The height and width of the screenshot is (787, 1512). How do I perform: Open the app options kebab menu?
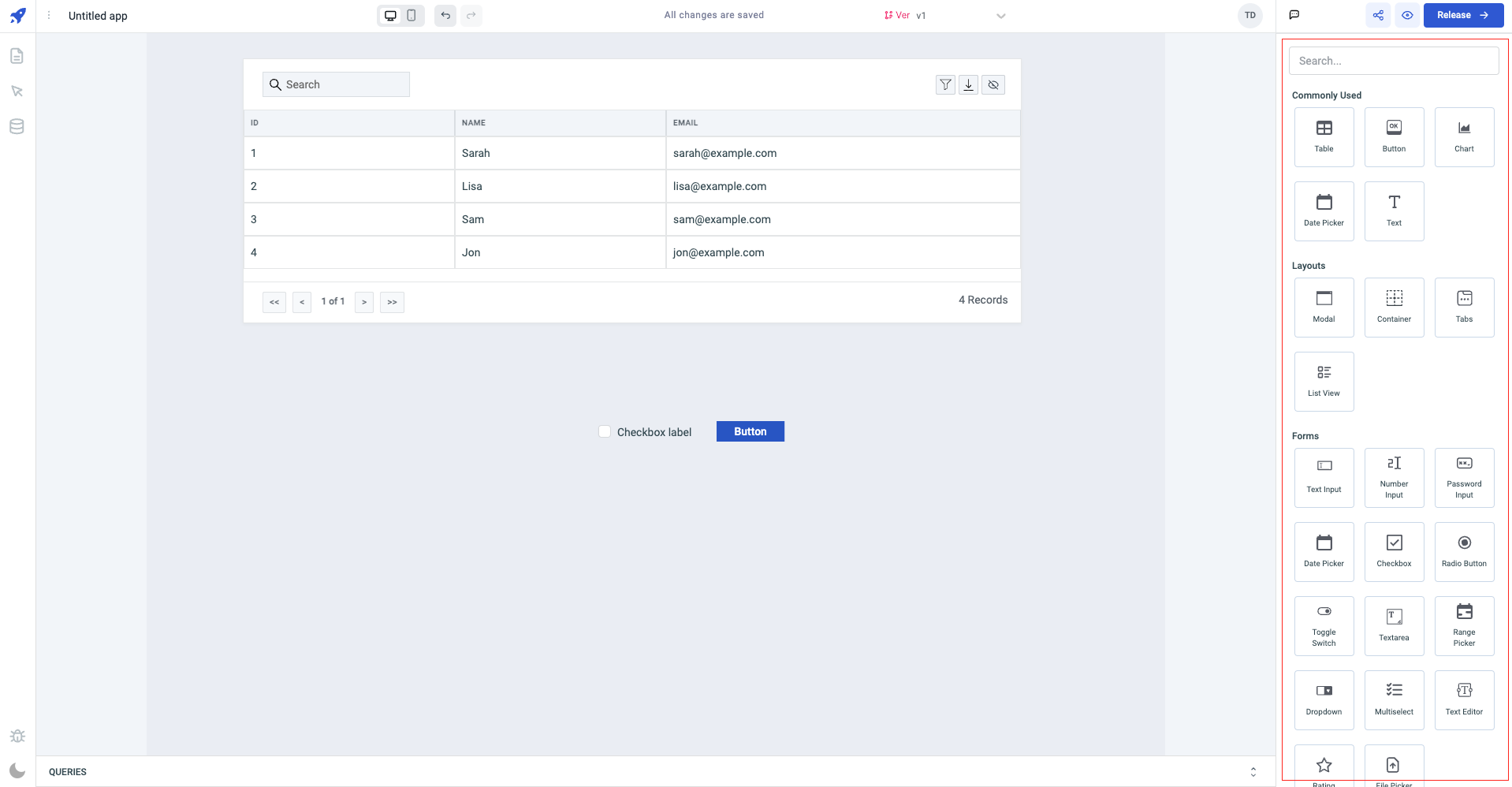point(49,15)
